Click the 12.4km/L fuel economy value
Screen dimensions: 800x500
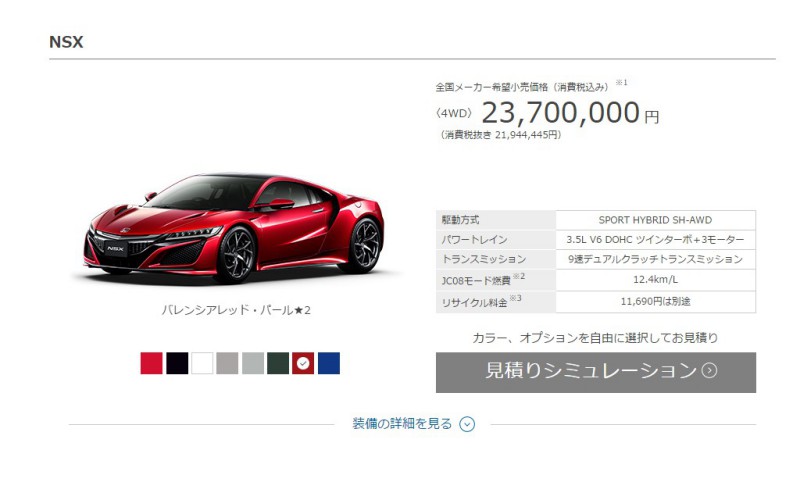click(x=655, y=280)
